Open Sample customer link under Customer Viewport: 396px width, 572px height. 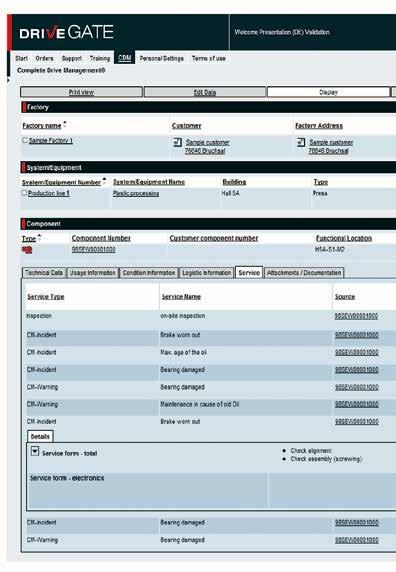tap(207, 142)
